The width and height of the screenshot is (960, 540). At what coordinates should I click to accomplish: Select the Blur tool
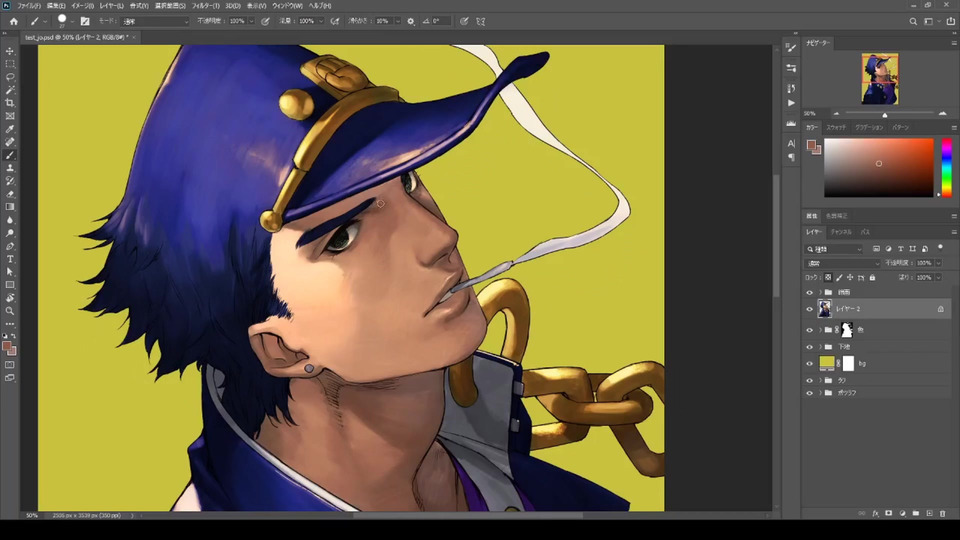tap(10, 220)
